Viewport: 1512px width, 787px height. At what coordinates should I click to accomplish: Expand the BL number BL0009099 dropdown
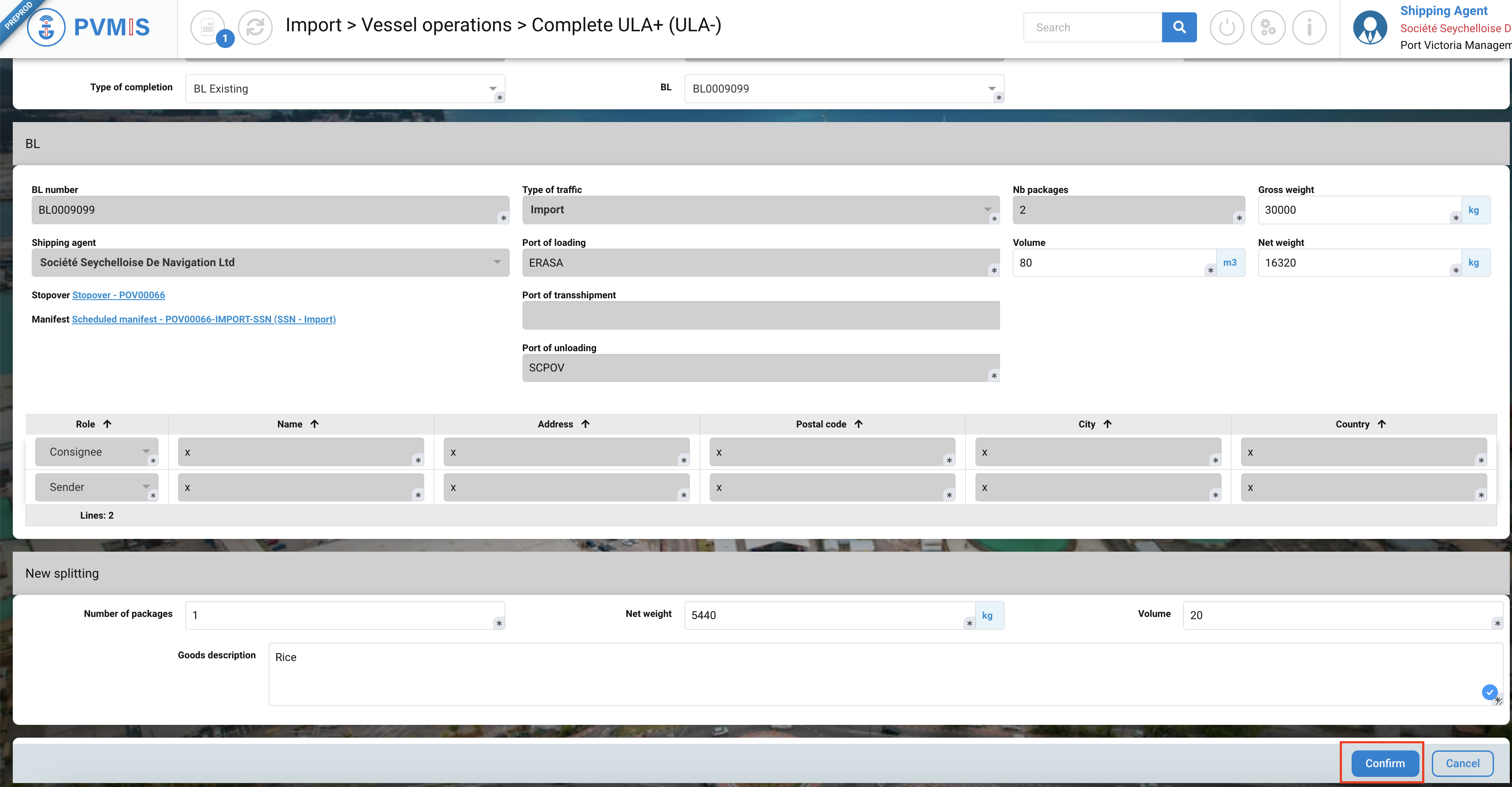coord(991,89)
